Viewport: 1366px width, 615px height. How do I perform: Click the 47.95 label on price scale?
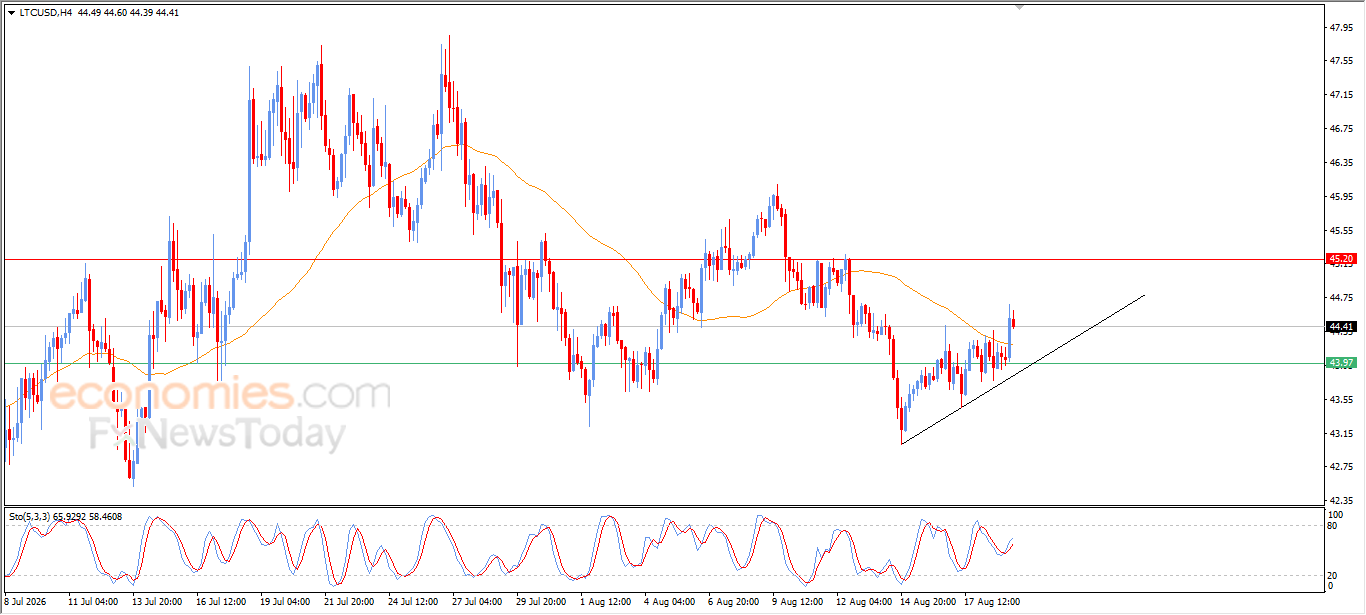pyautogui.click(x=1341, y=27)
